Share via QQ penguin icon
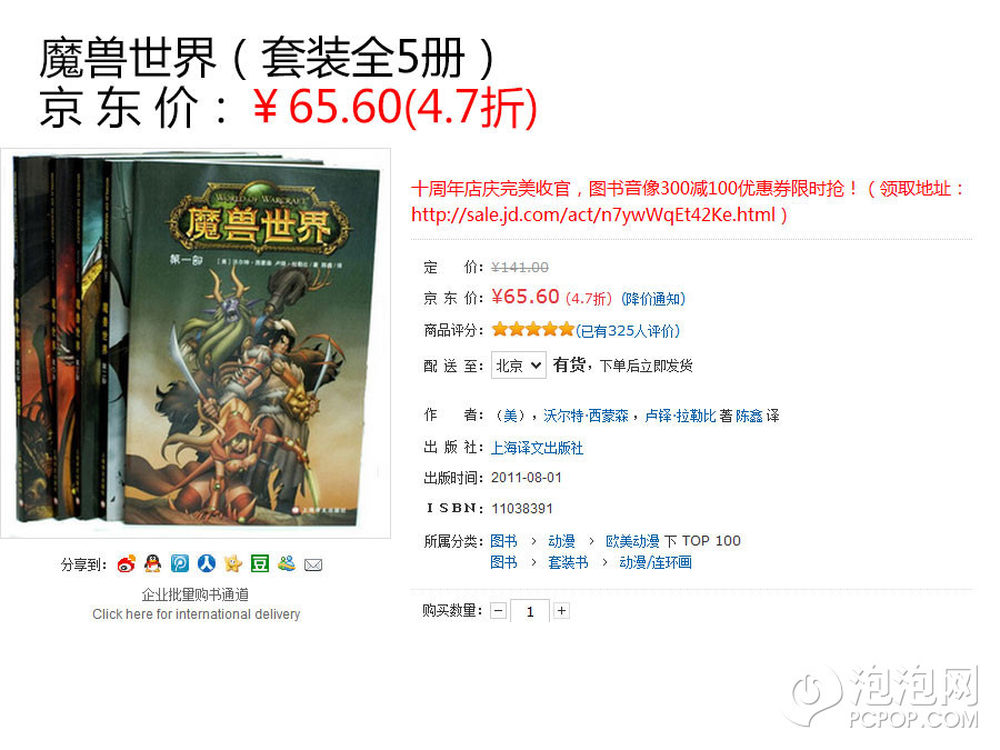 coord(152,564)
